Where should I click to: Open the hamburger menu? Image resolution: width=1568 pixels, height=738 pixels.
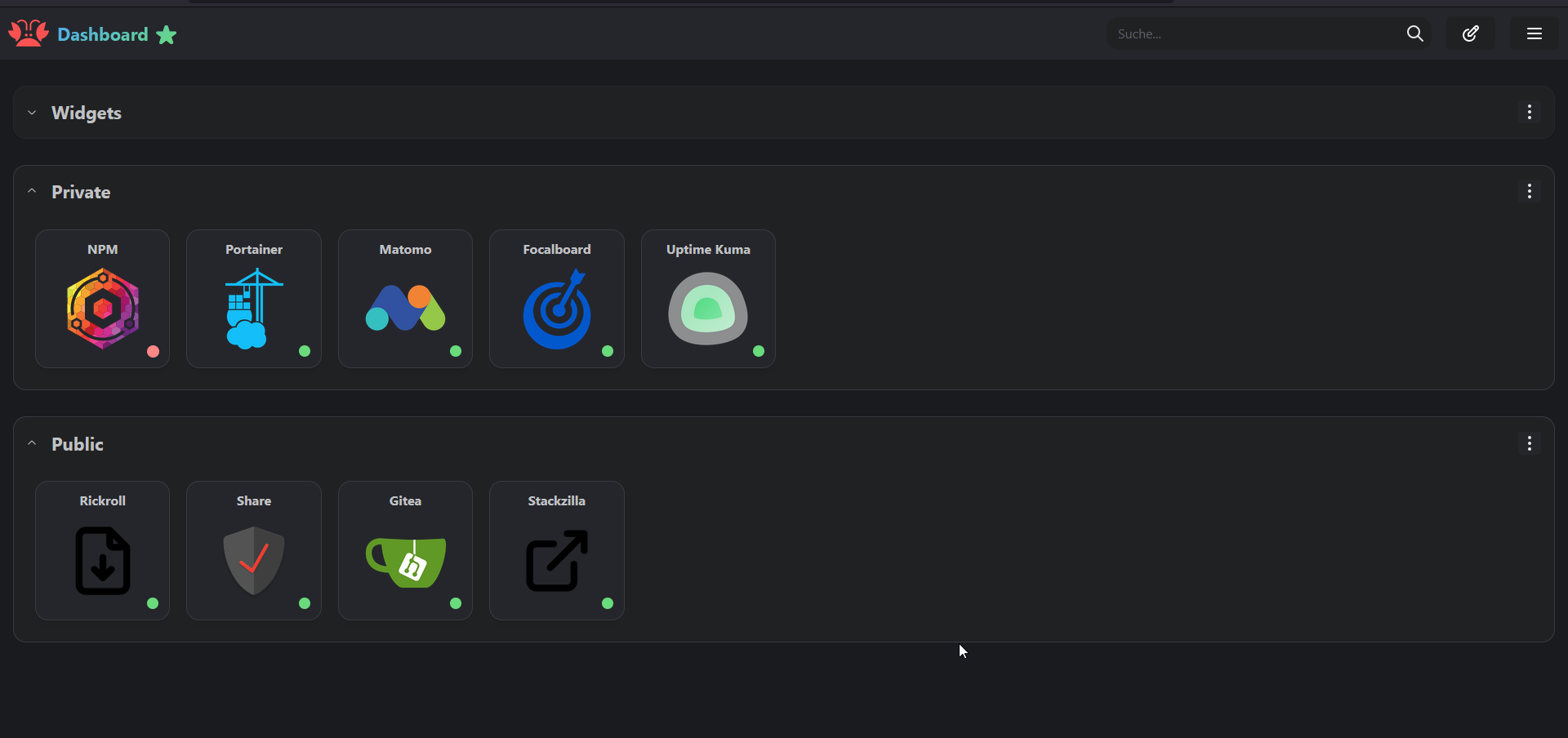pyautogui.click(x=1533, y=33)
